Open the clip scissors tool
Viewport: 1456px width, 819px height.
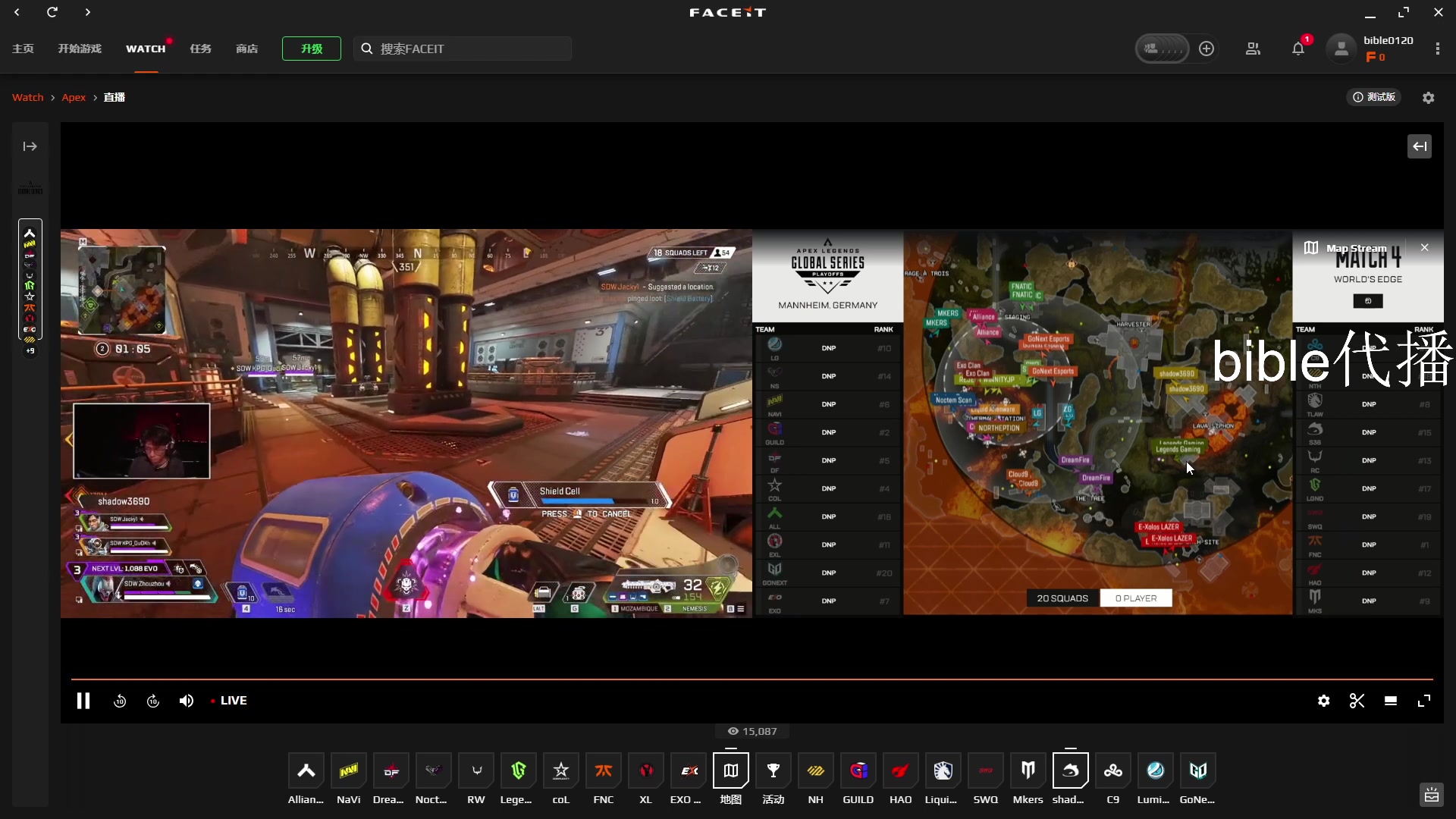1357,701
